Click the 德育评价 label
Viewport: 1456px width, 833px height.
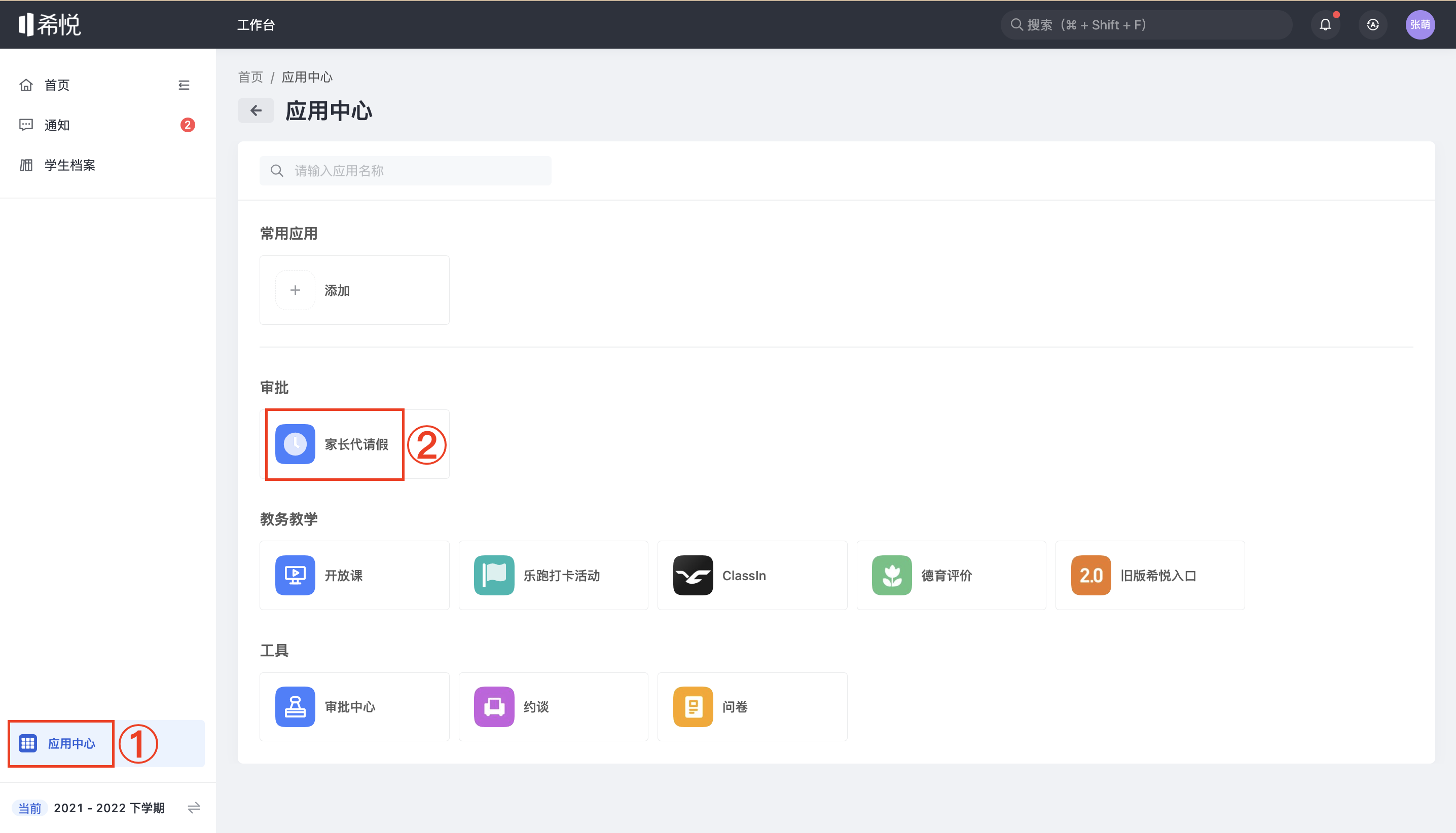click(947, 576)
